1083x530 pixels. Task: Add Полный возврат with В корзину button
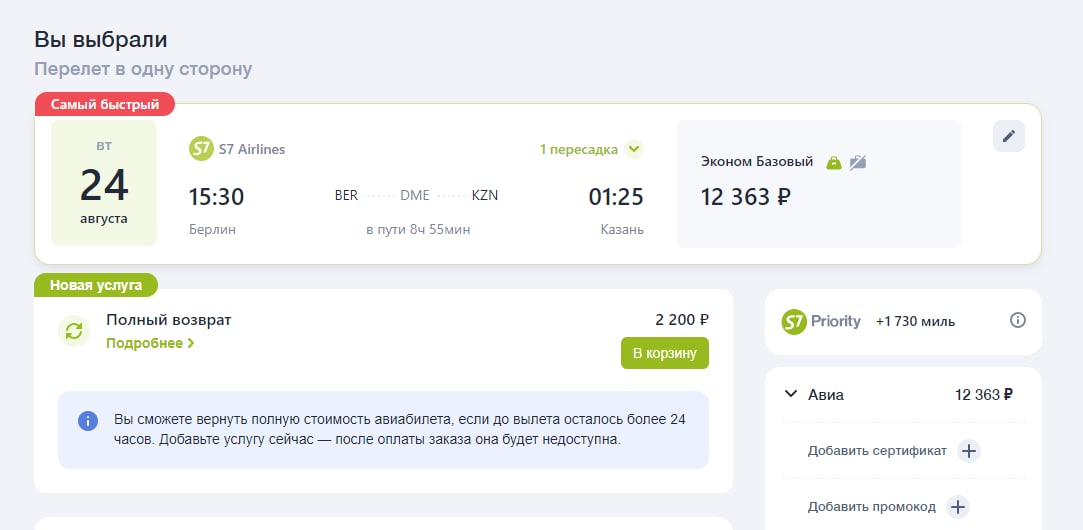[664, 353]
